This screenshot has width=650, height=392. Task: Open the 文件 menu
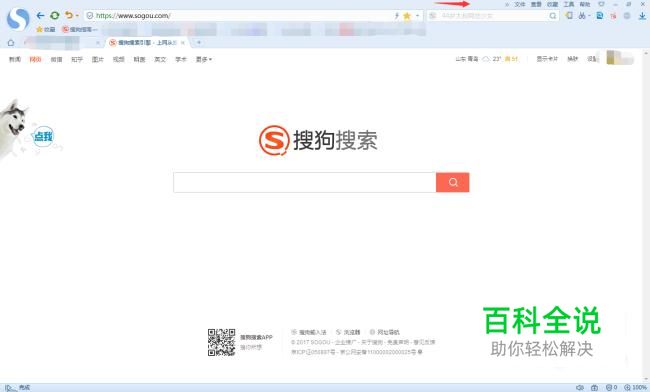pyautogui.click(x=519, y=4)
